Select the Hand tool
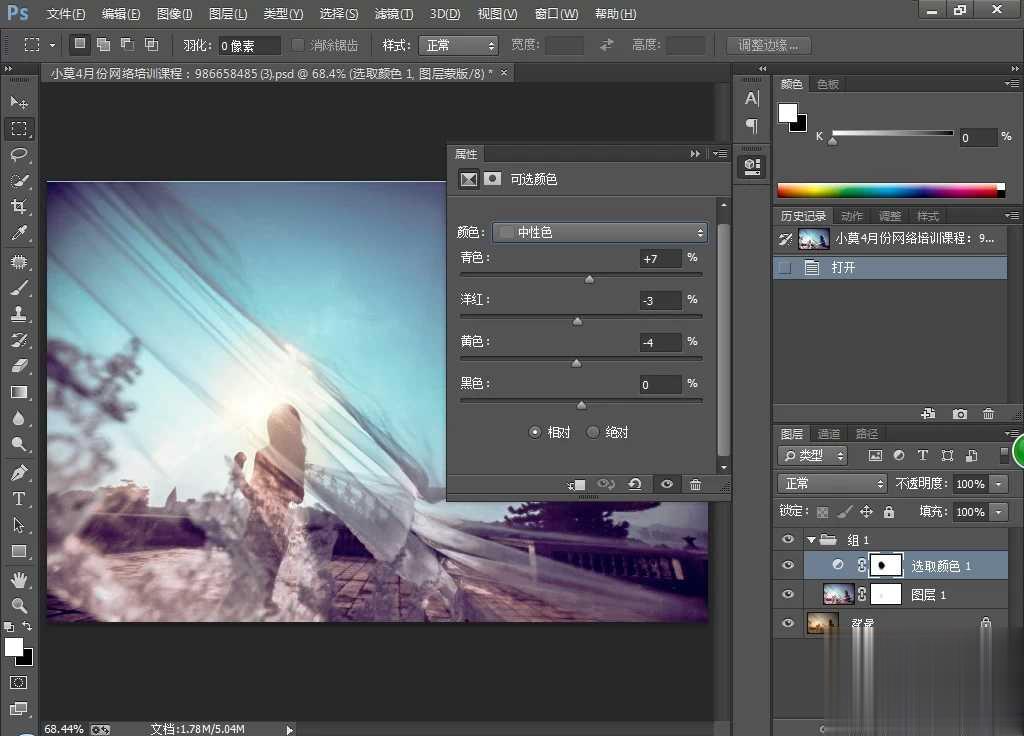 coord(19,579)
